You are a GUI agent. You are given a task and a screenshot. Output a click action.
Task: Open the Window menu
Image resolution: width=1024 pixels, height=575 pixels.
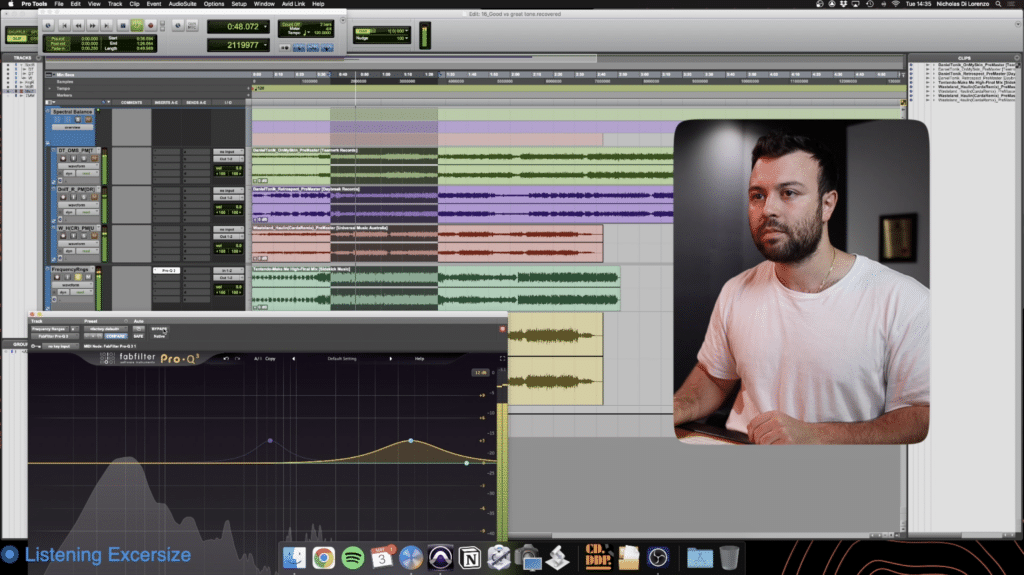264,4
